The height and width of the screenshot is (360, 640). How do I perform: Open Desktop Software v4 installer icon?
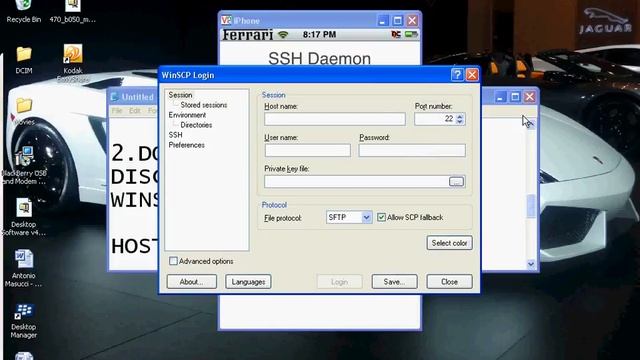click(24, 217)
